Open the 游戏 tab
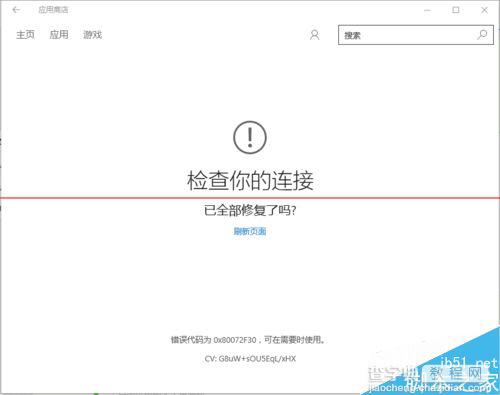The width and height of the screenshot is (500, 395). coord(92,34)
